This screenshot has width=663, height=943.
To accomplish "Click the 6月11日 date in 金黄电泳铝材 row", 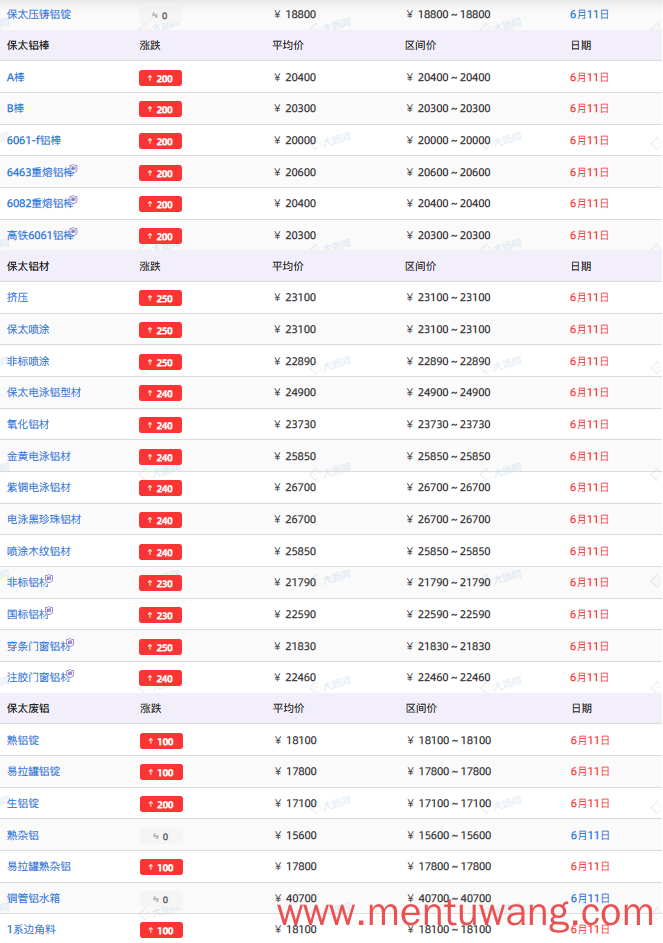I will point(590,456).
